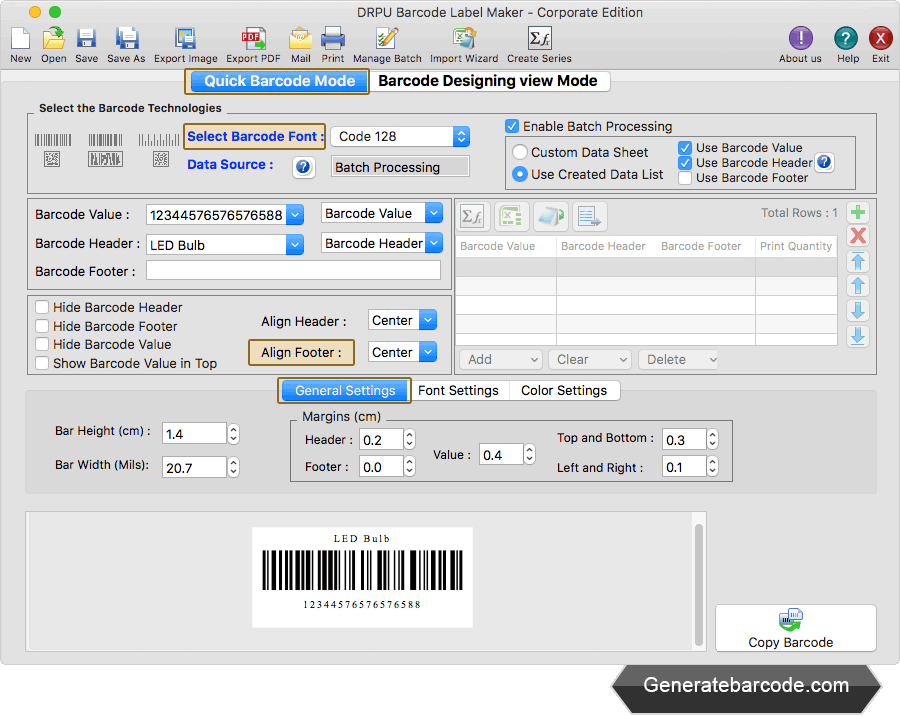Click the Bar Width stepper arrows
The image size is (900, 716).
pos(234,467)
